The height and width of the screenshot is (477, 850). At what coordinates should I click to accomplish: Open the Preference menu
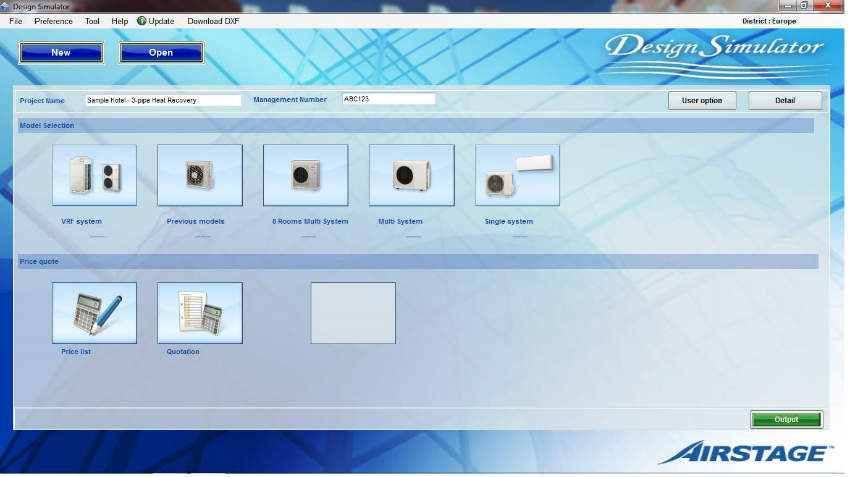[53, 21]
